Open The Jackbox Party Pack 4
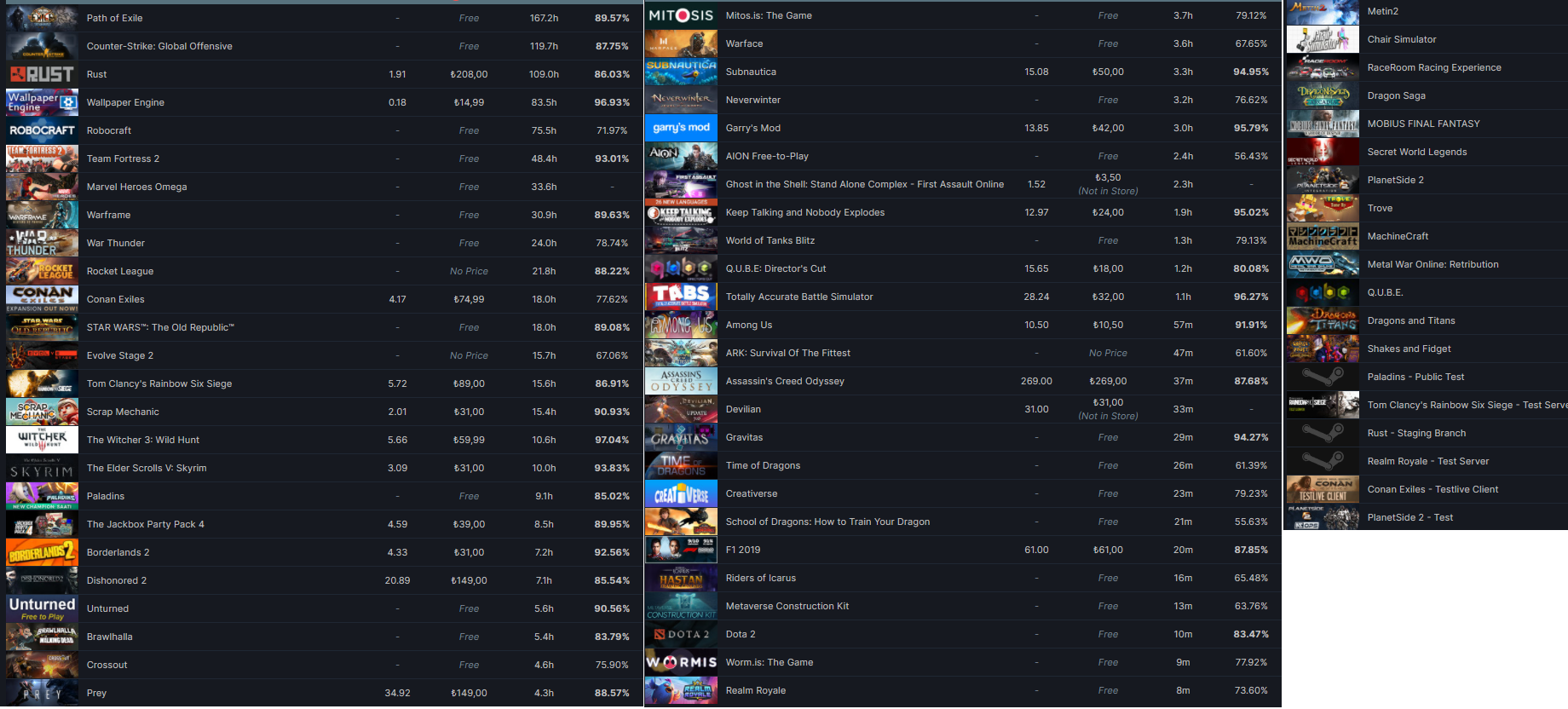Viewport: 1568px width, 709px height. tap(145, 524)
